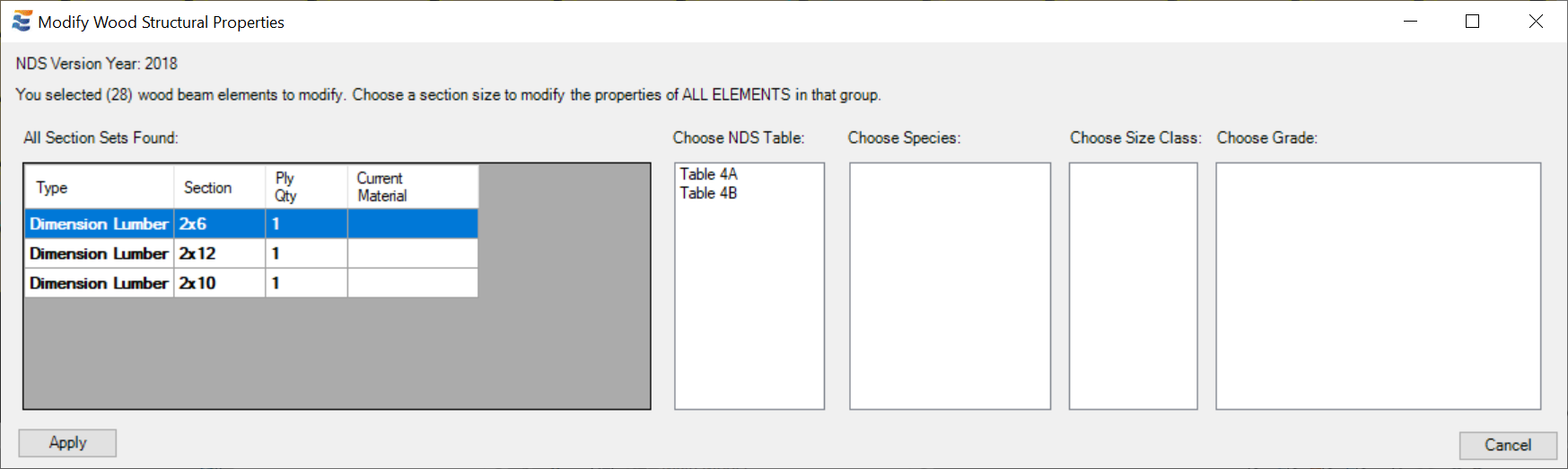Sort by the Section column header
This screenshot has height=469, width=1568.
220,187
